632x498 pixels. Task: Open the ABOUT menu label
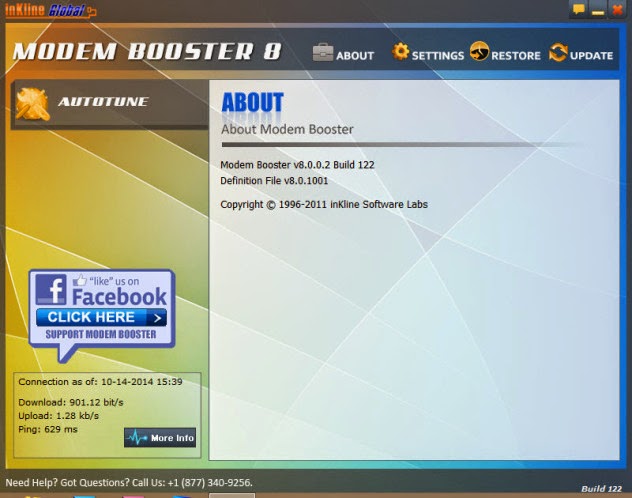(x=355, y=56)
